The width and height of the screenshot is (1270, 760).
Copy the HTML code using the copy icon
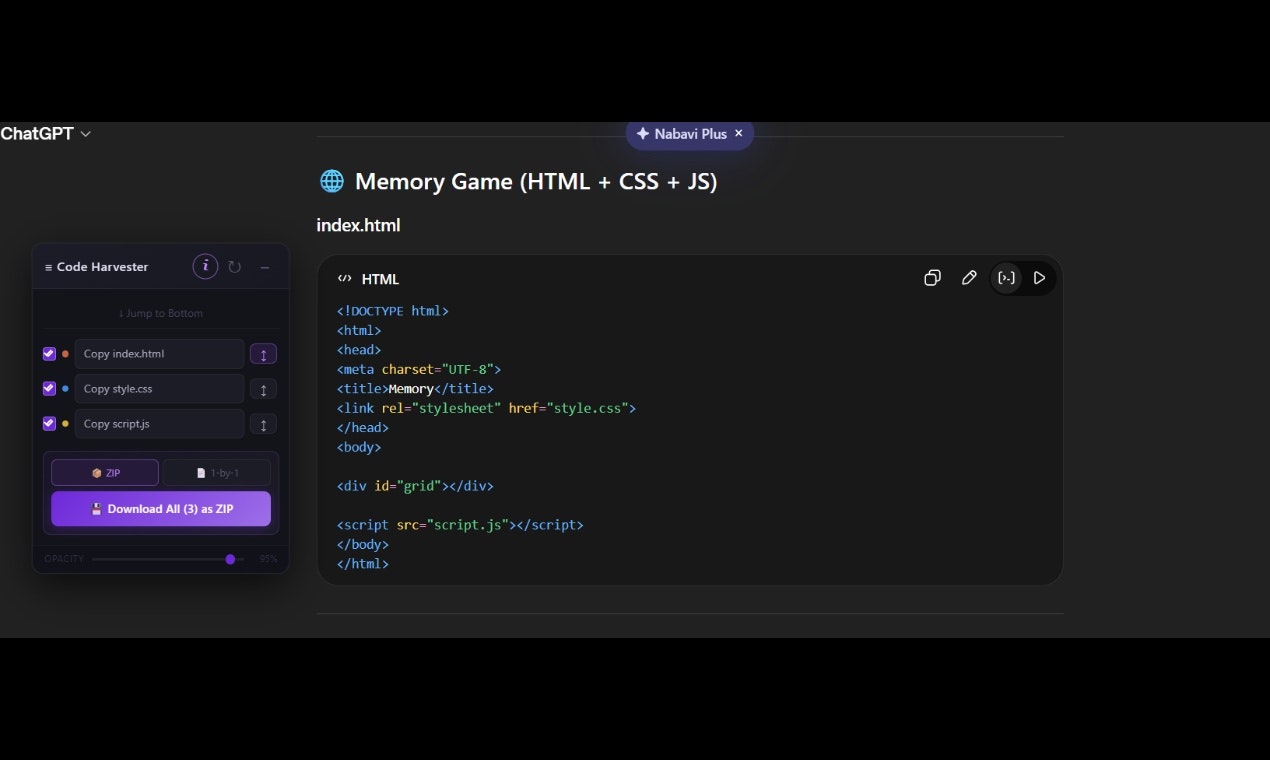932,278
